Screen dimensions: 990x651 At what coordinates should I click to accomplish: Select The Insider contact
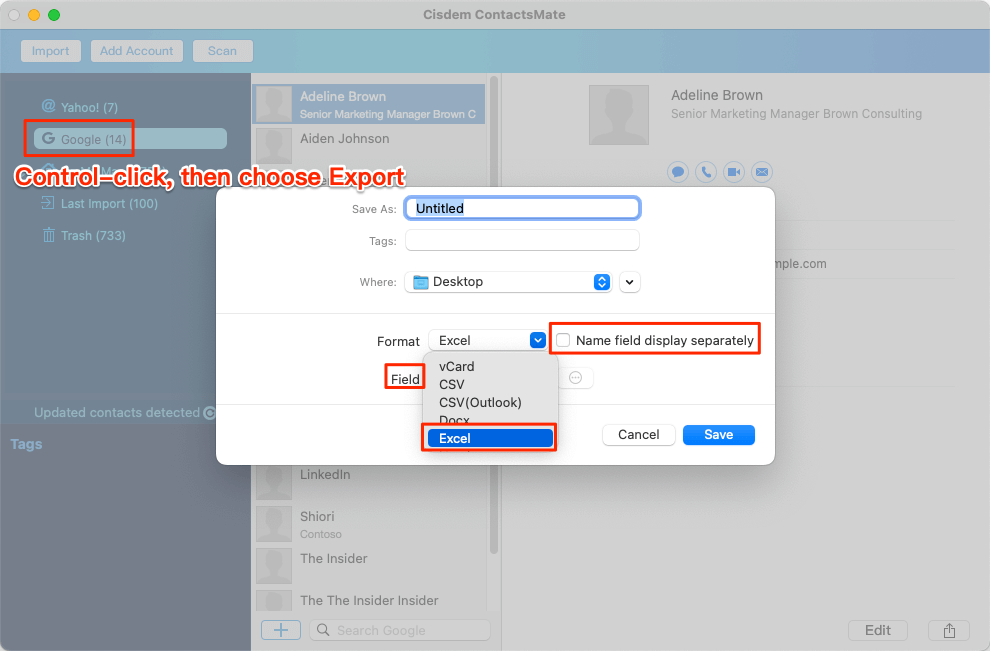coord(369,565)
